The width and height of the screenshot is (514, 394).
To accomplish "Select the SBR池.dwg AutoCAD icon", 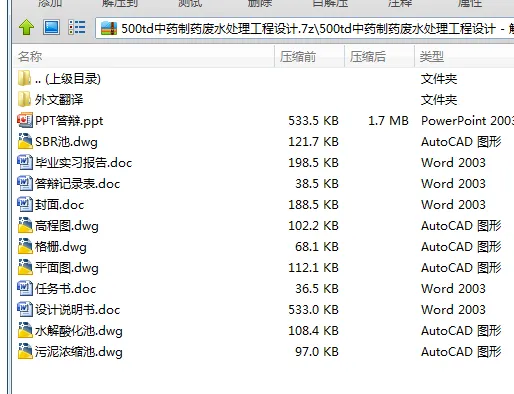I will [25, 141].
